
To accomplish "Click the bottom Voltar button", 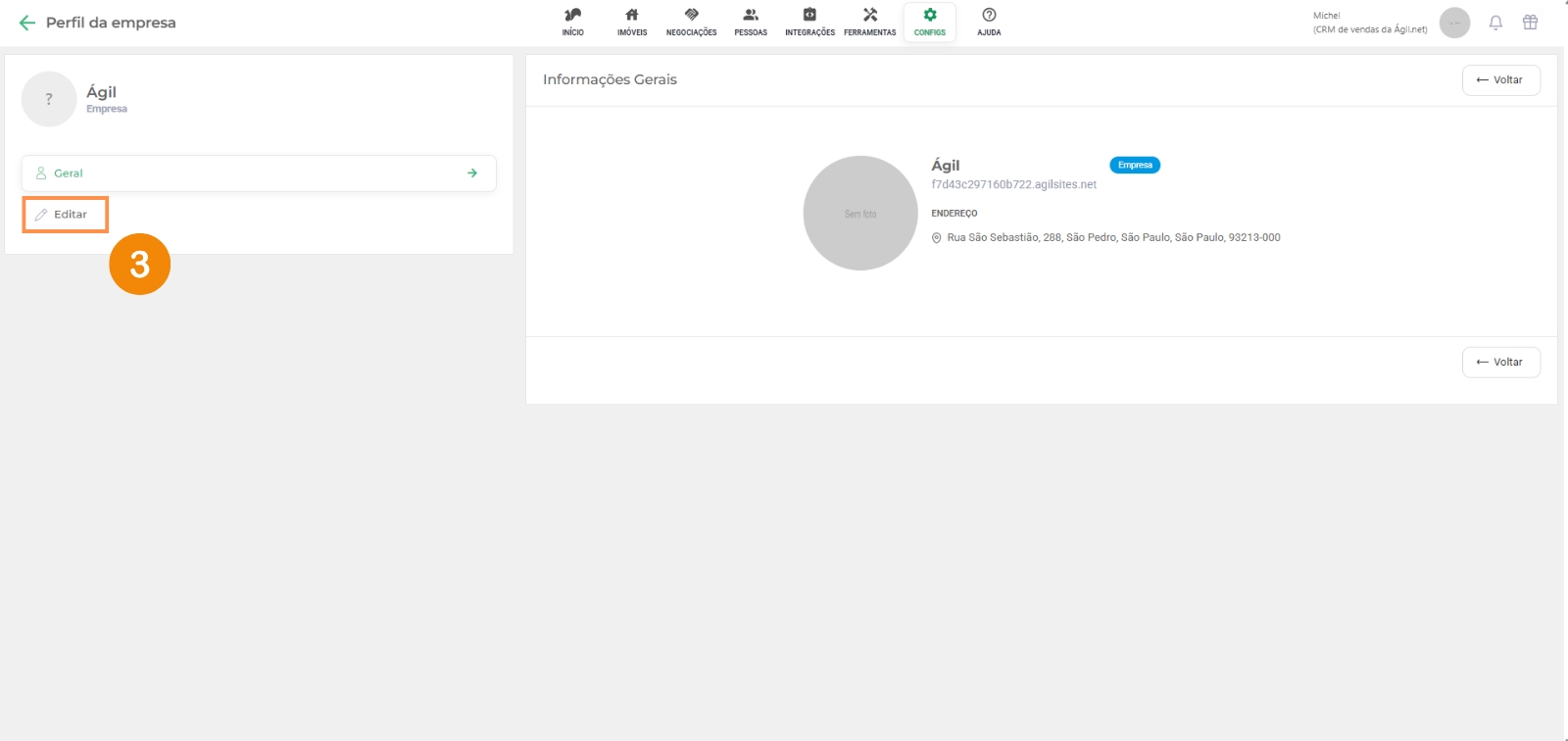I will [1500, 363].
